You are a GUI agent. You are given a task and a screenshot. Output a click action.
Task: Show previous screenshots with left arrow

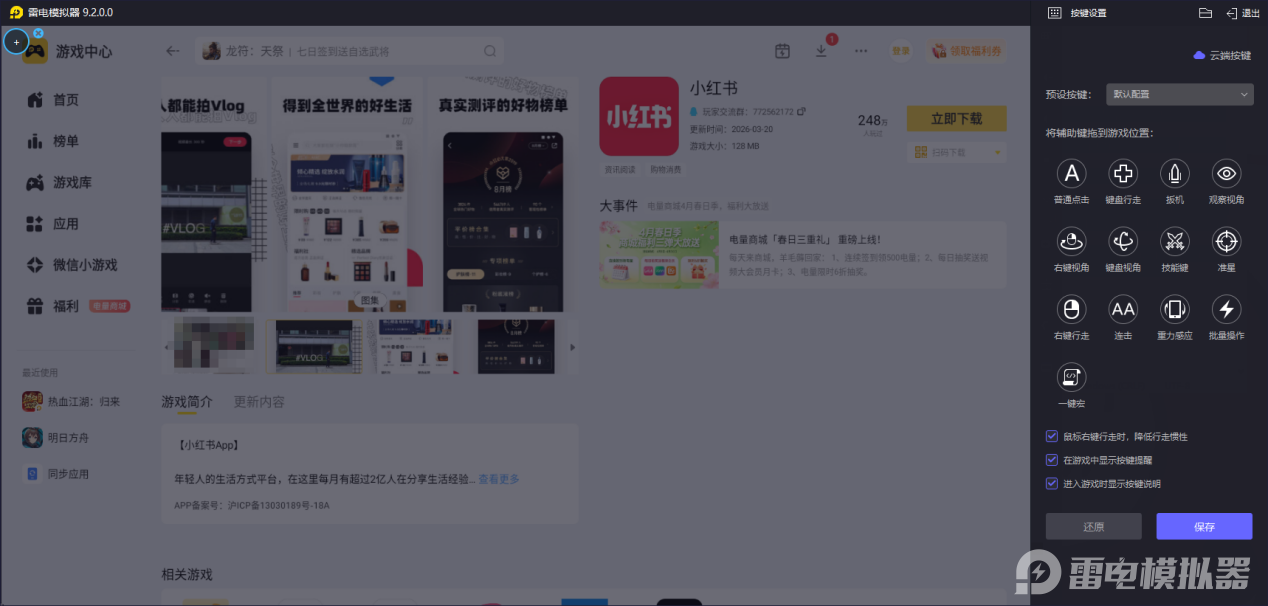[x=167, y=347]
